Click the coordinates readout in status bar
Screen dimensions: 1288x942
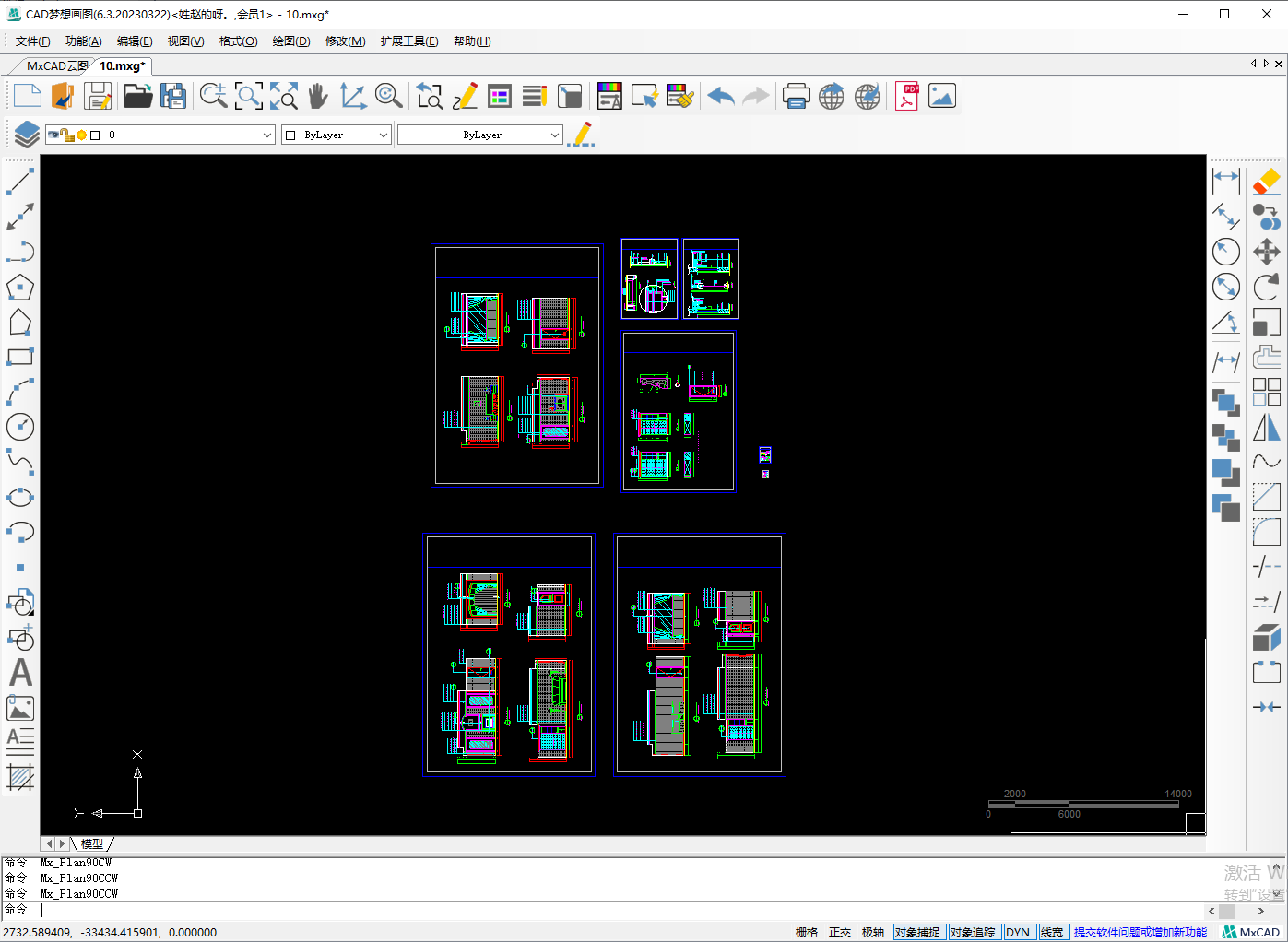pos(111,932)
